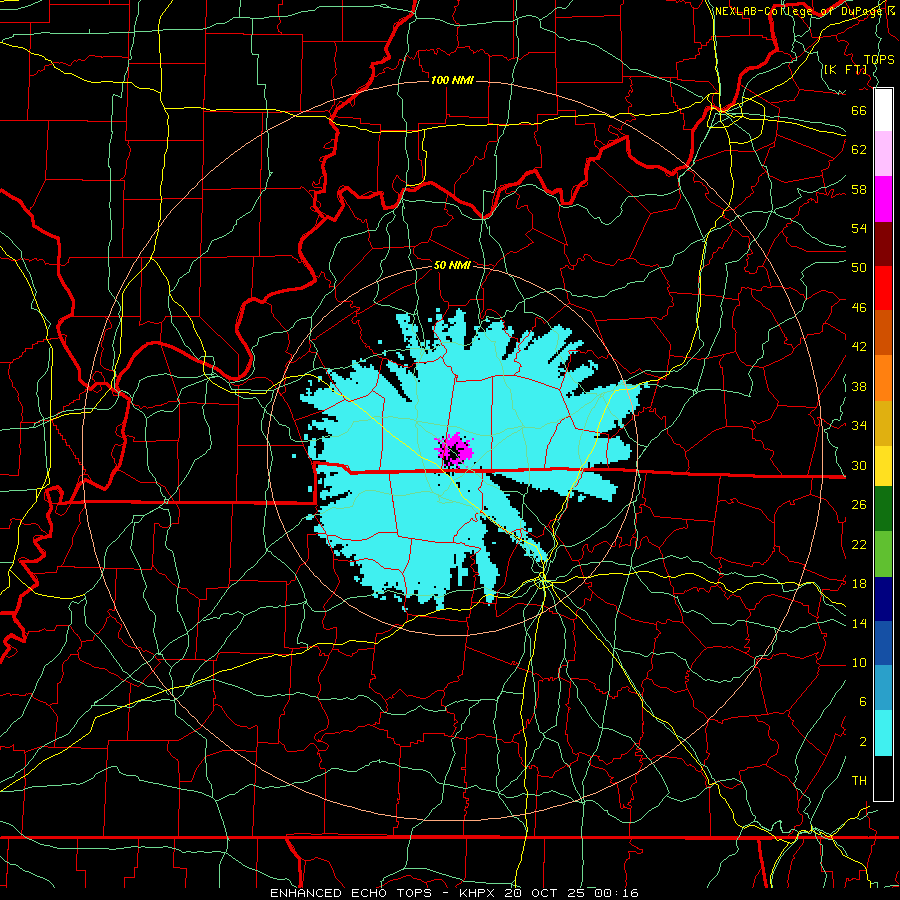Image resolution: width=900 pixels, height=900 pixels.
Task: Click the 14 legend value
Action: point(859,623)
